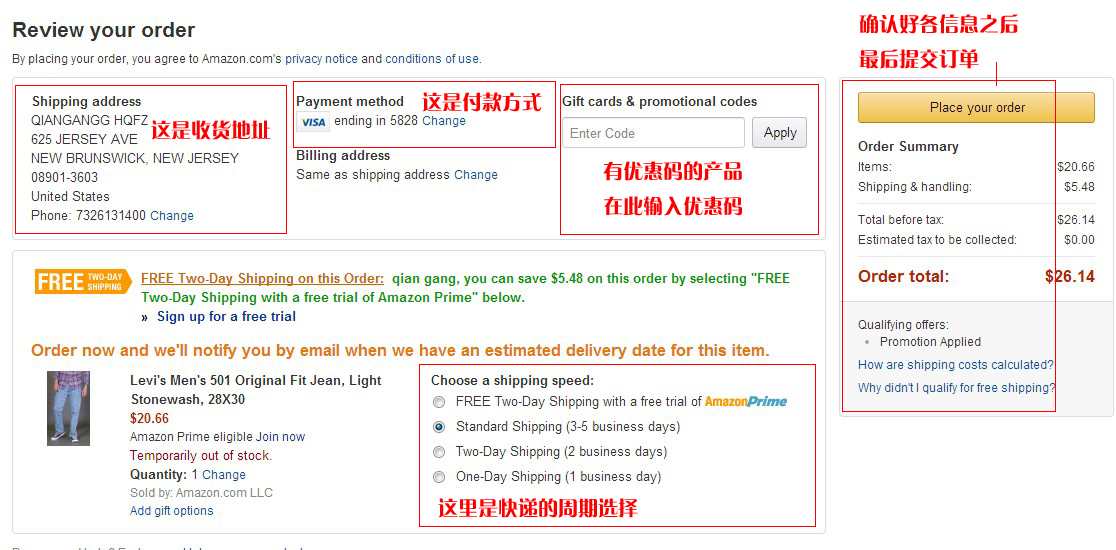Apply the promotional code
Image resolution: width=1116 pixels, height=550 pixels.
[779, 133]
